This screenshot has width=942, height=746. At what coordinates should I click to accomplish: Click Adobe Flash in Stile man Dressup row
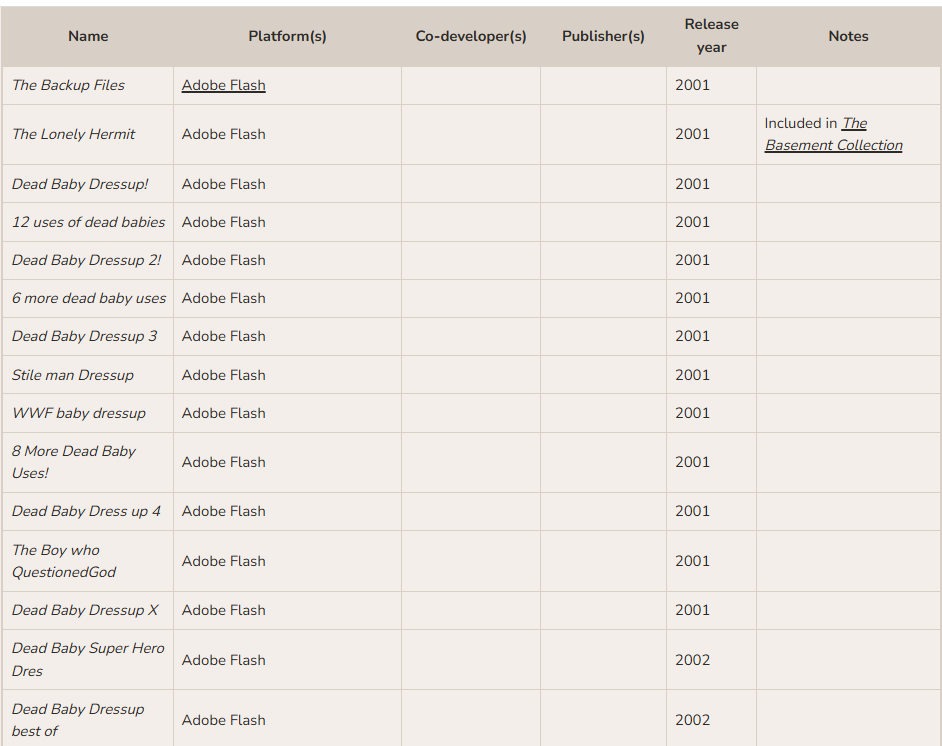coord(223,375)
